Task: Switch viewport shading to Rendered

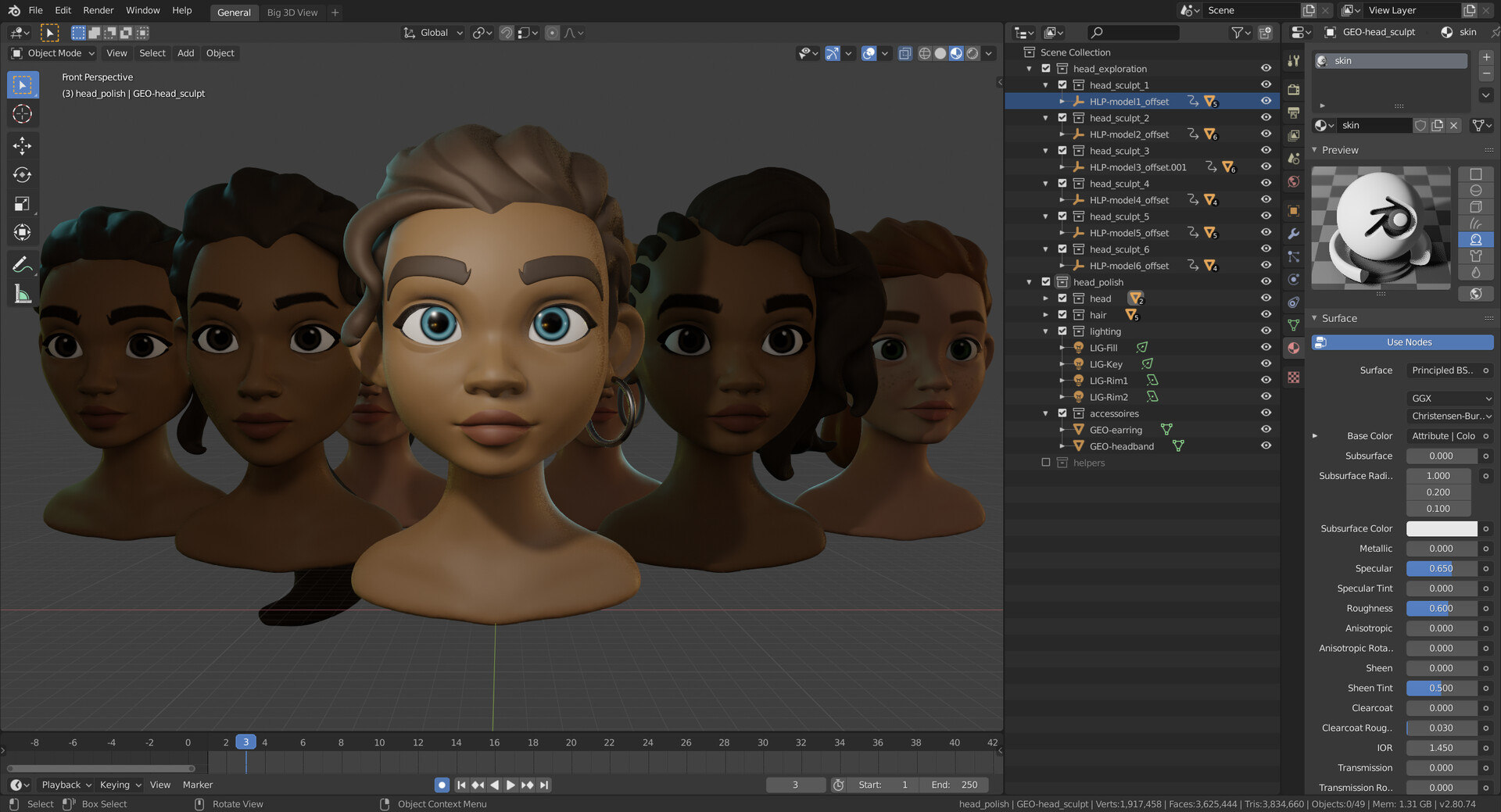Action: pos(973,53)
